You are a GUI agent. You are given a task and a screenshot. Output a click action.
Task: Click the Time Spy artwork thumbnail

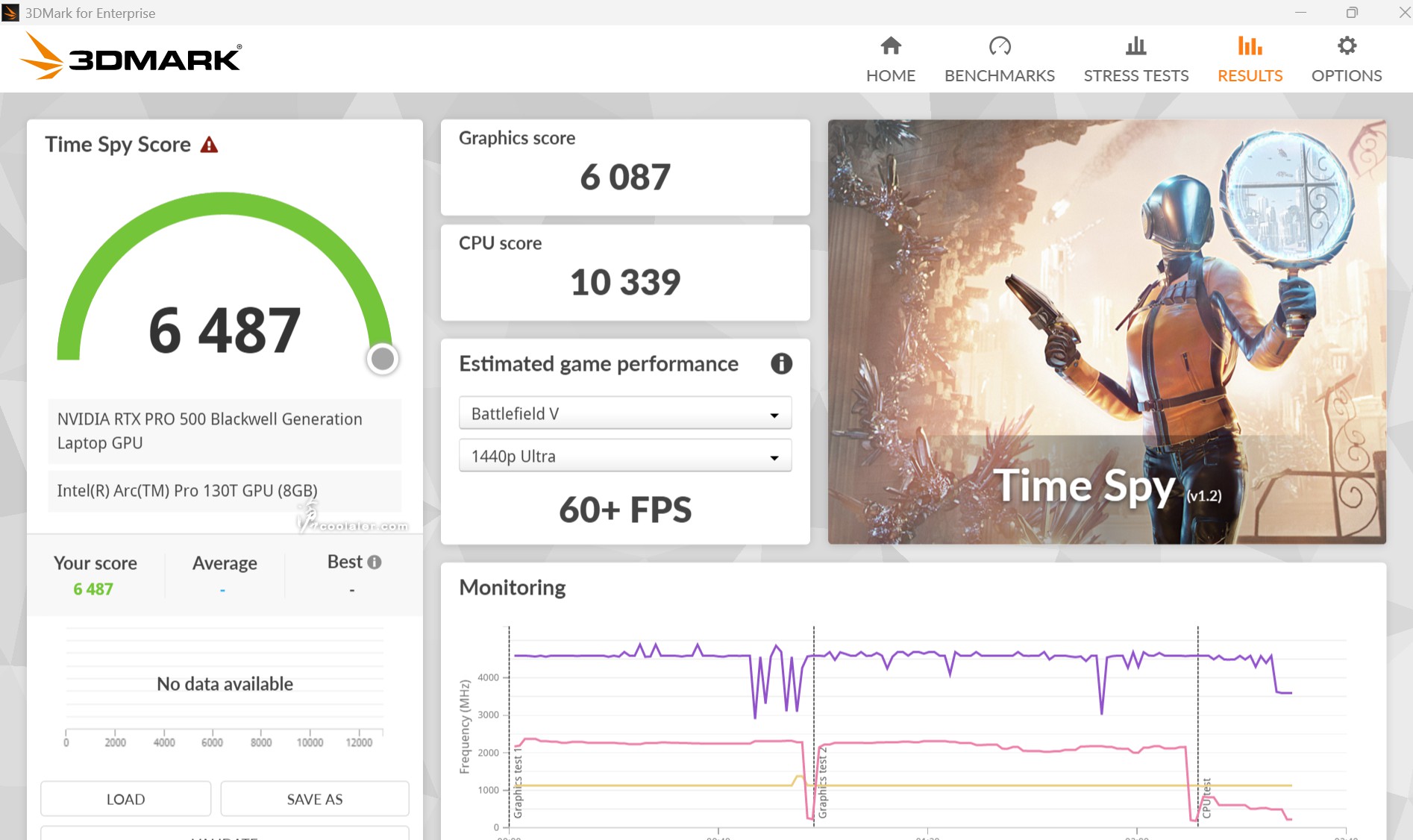(1106, 331)
